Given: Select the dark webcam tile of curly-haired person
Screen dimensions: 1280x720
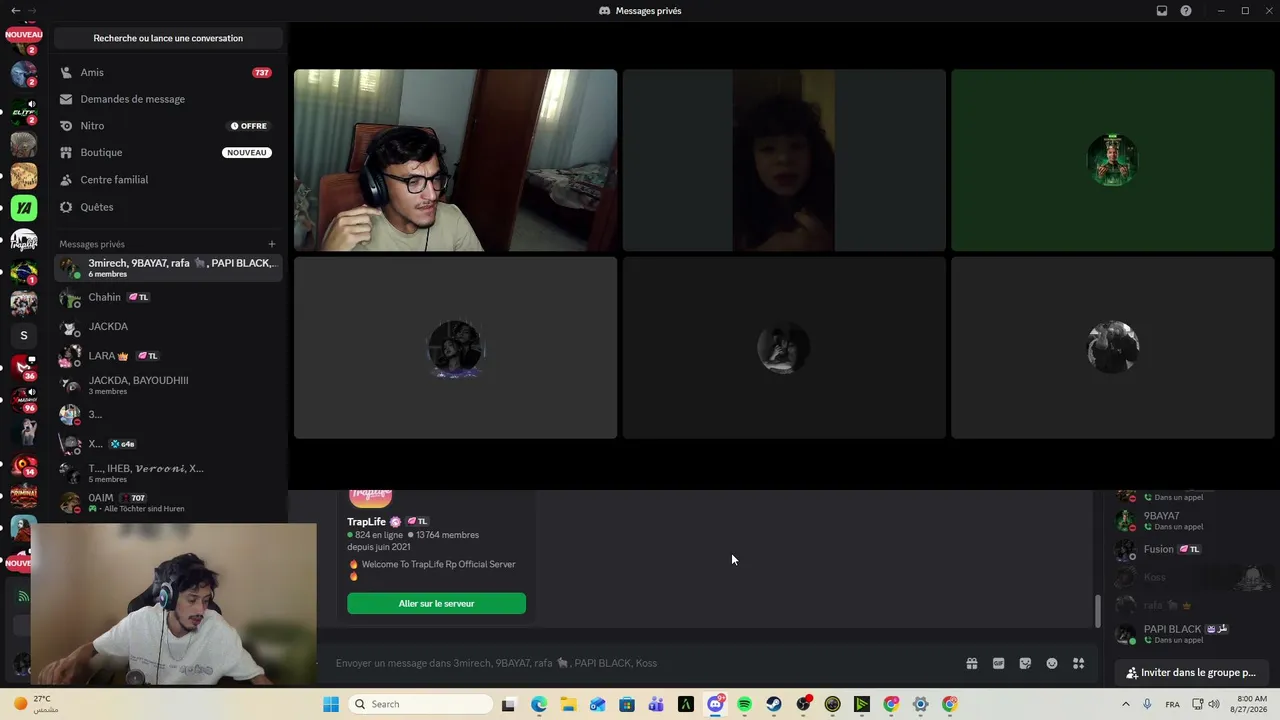Looking at the screenshot, I should pos(784,160).
